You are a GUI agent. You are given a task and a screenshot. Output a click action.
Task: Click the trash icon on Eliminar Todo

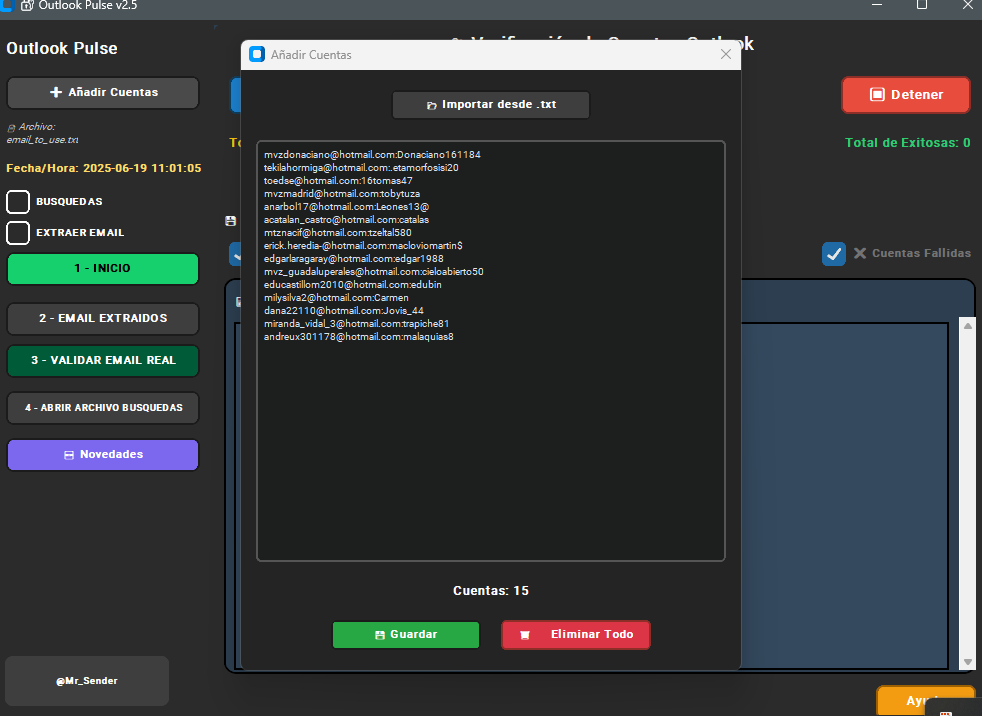(x=525, y=635)
